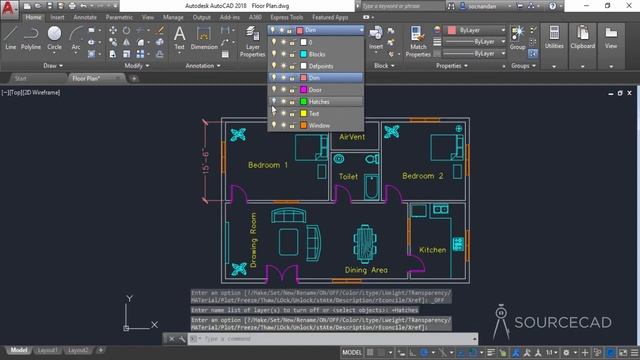Image resolution: width=640 pixels, height=360 pixels.
Task: Turn off the Window layer bulb
Action: coord(273,125)
